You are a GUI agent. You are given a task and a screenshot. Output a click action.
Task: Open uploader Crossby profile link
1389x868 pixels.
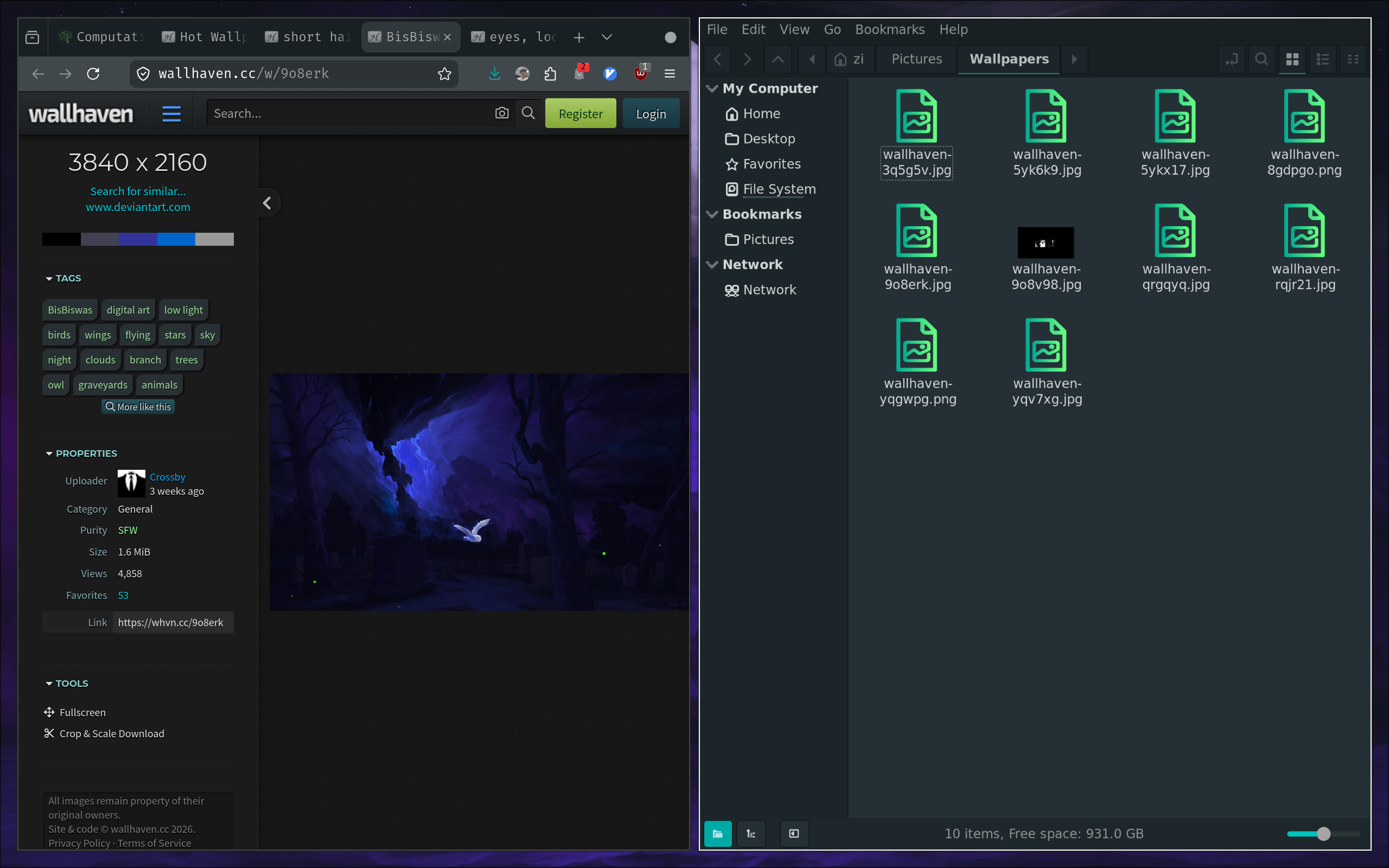point(167,477)
